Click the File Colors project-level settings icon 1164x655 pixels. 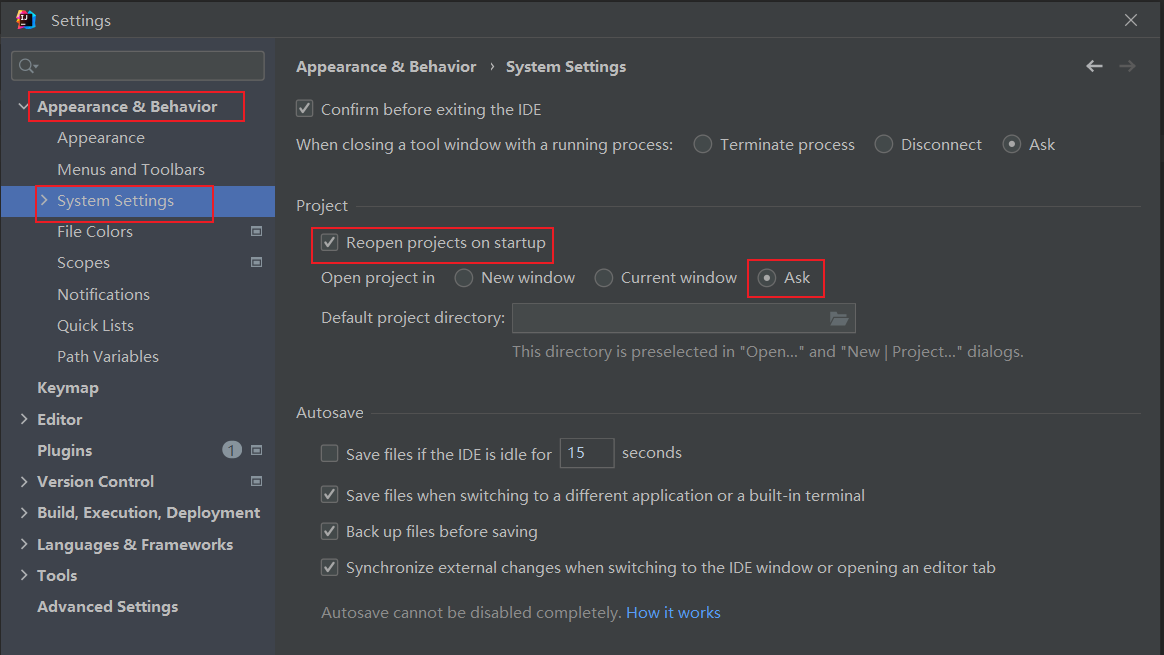point(256,232)
